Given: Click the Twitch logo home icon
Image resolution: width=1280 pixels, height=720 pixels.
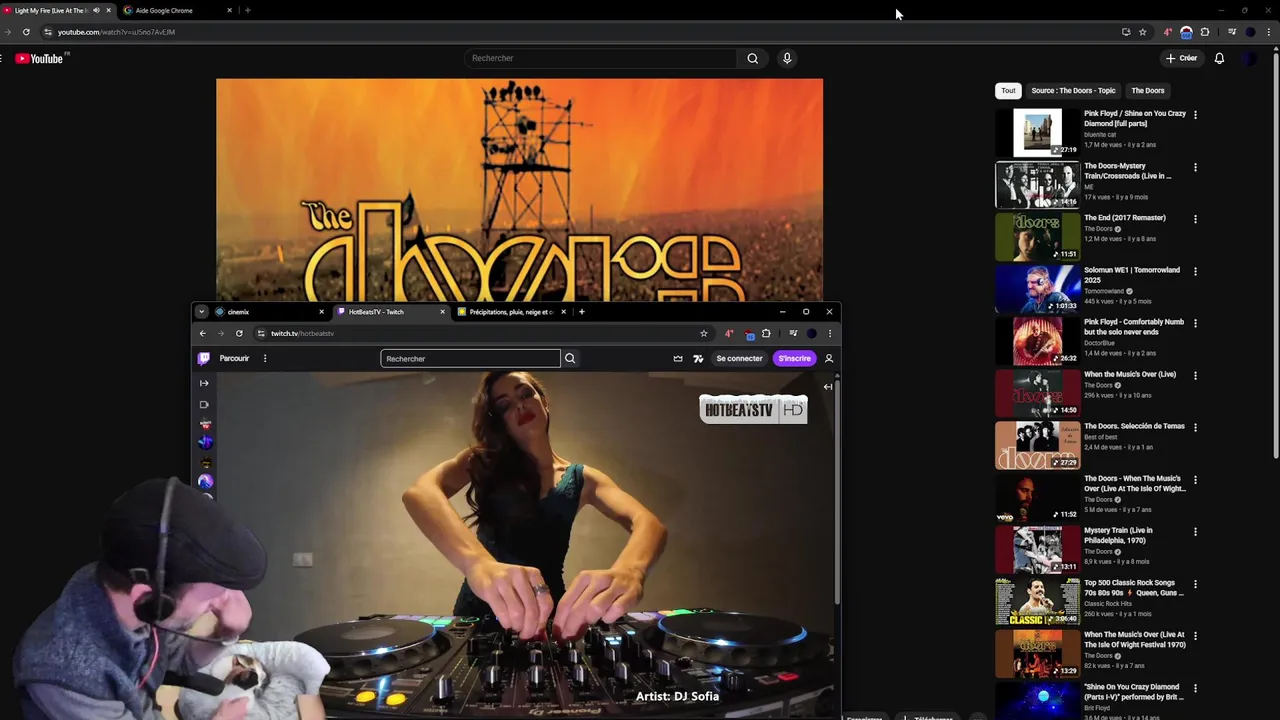Looking at the screenshot, I should pos(204,358).
